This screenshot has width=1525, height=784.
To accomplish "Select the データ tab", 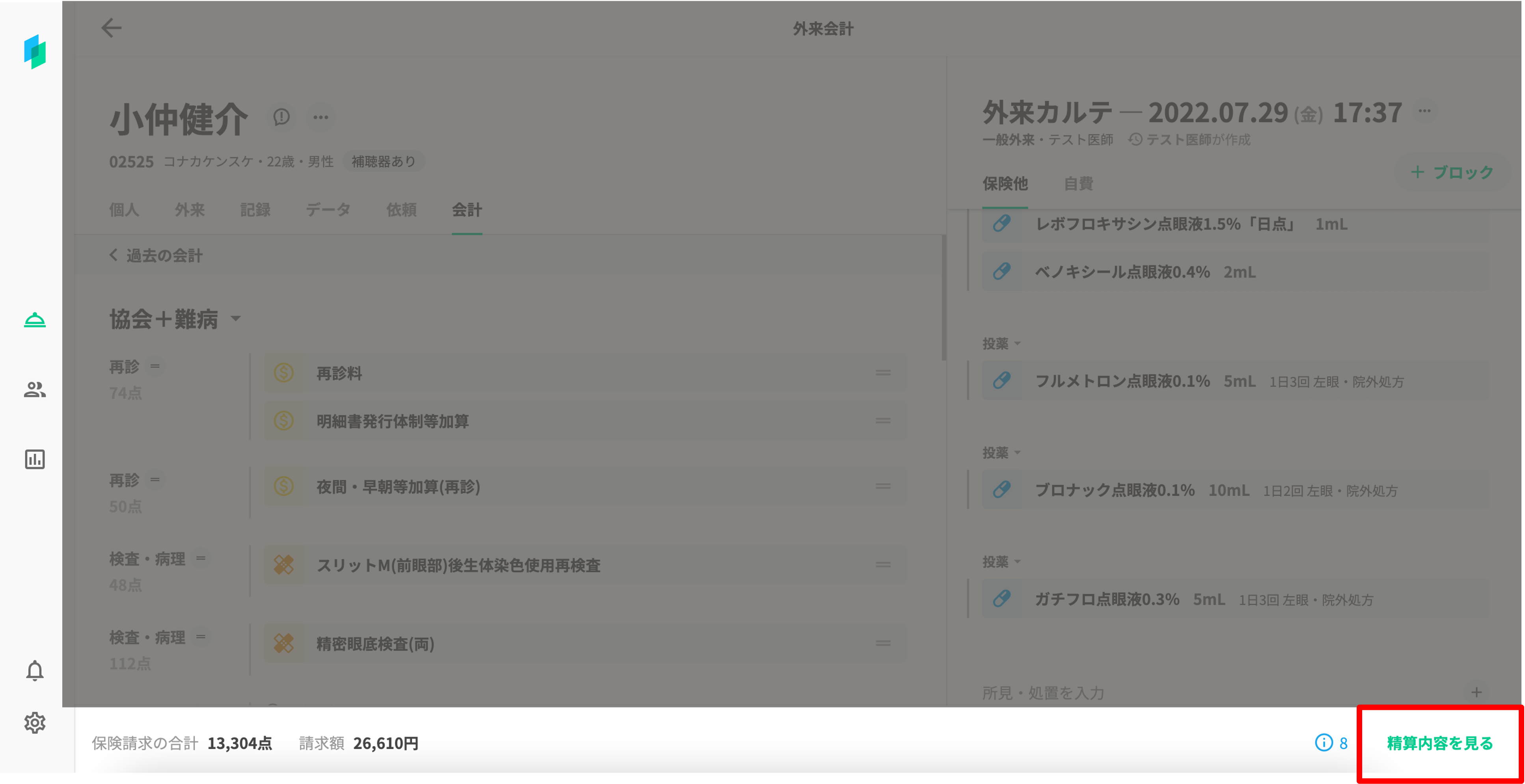I will coord(328,209).
